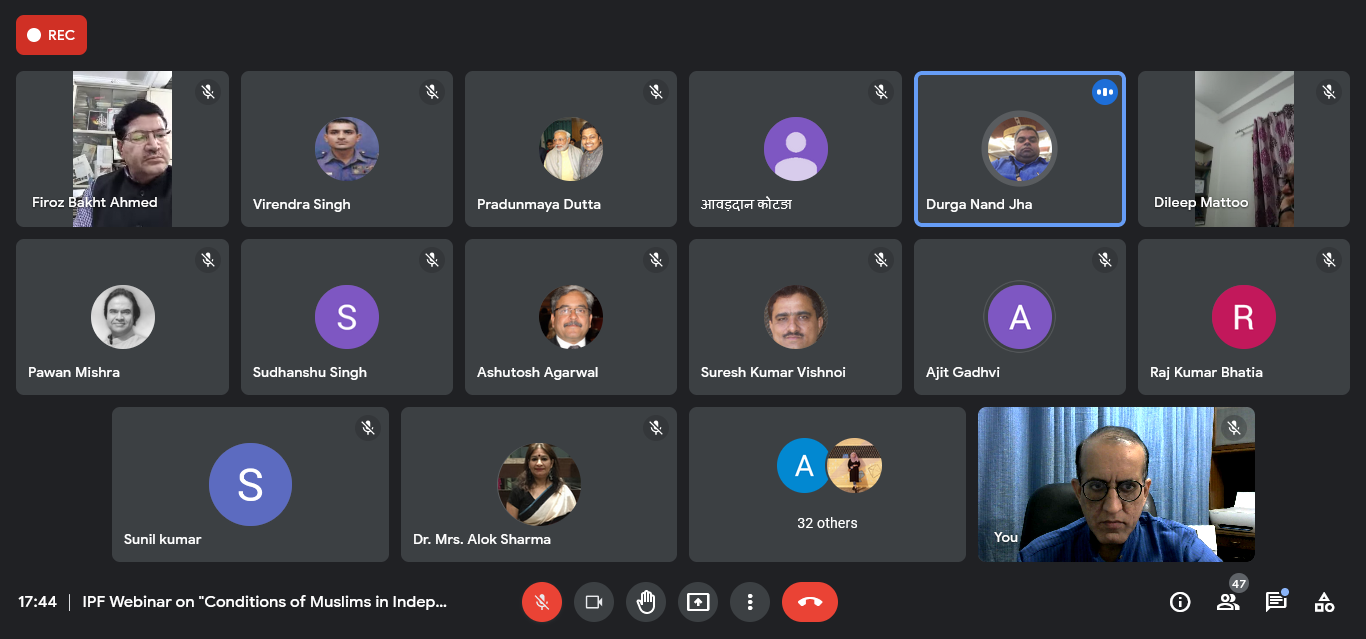Raise your hand in the meeting
This screenshot has width=1366, height=639.
[x=646, y=602]
